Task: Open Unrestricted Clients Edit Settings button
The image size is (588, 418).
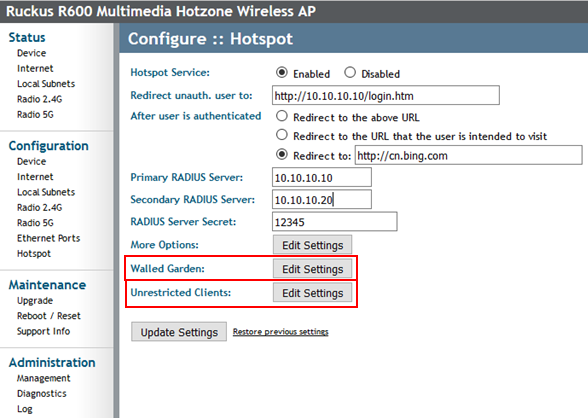Action: point(312,293)
